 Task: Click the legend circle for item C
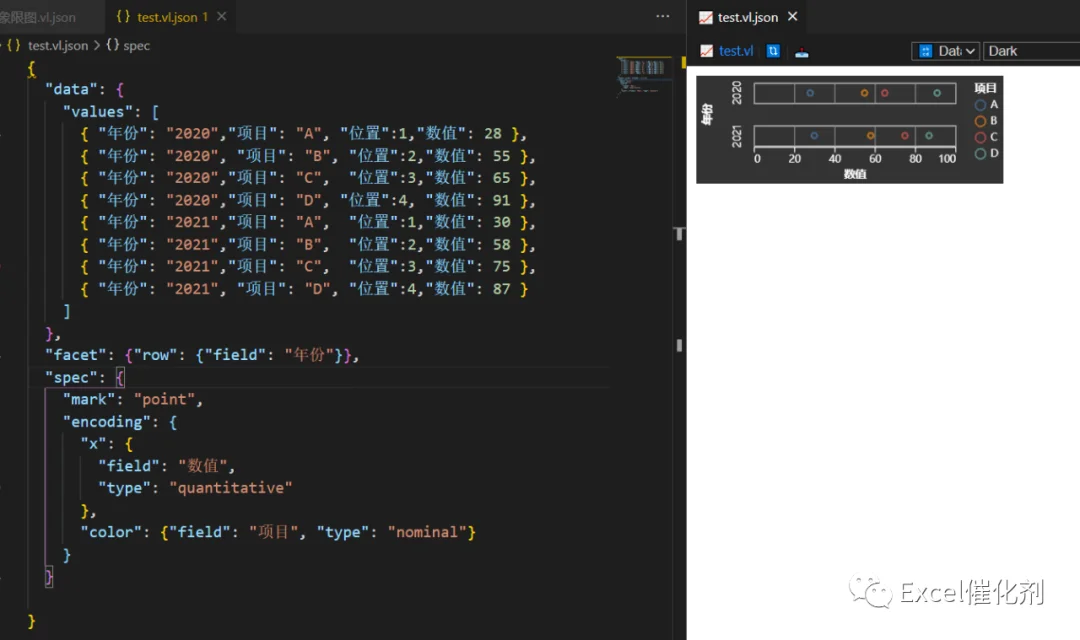pos(980,137)
